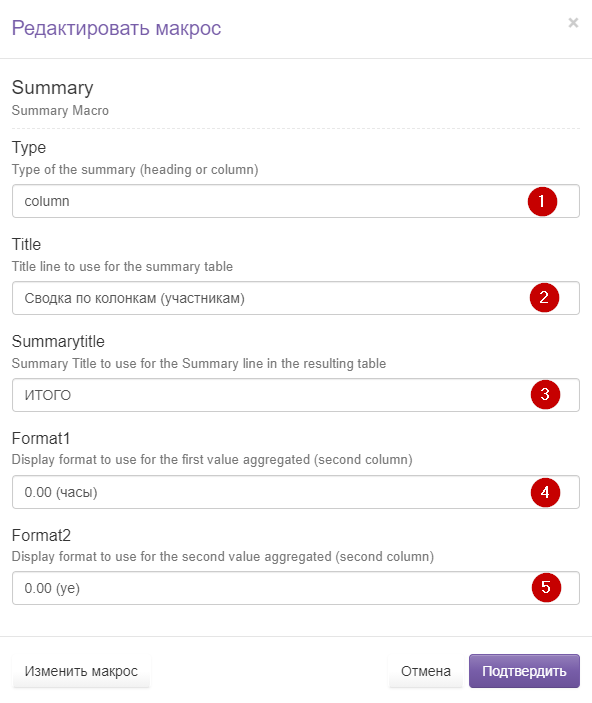Click the 'Summary' macro heading
592x703 pixels.
(x=52, y=87)
